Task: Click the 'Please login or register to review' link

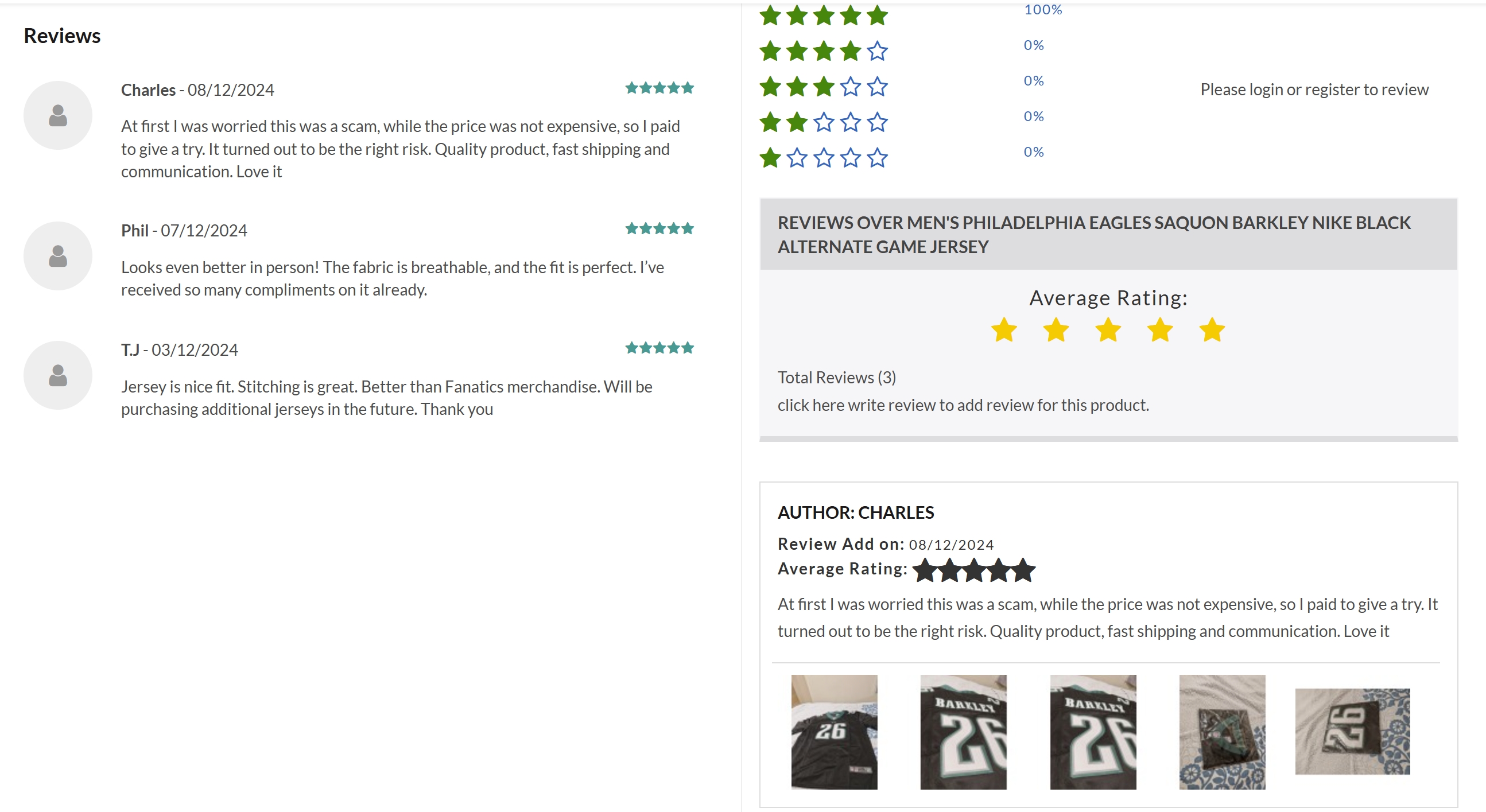Action: click(x=1314, y=90)
